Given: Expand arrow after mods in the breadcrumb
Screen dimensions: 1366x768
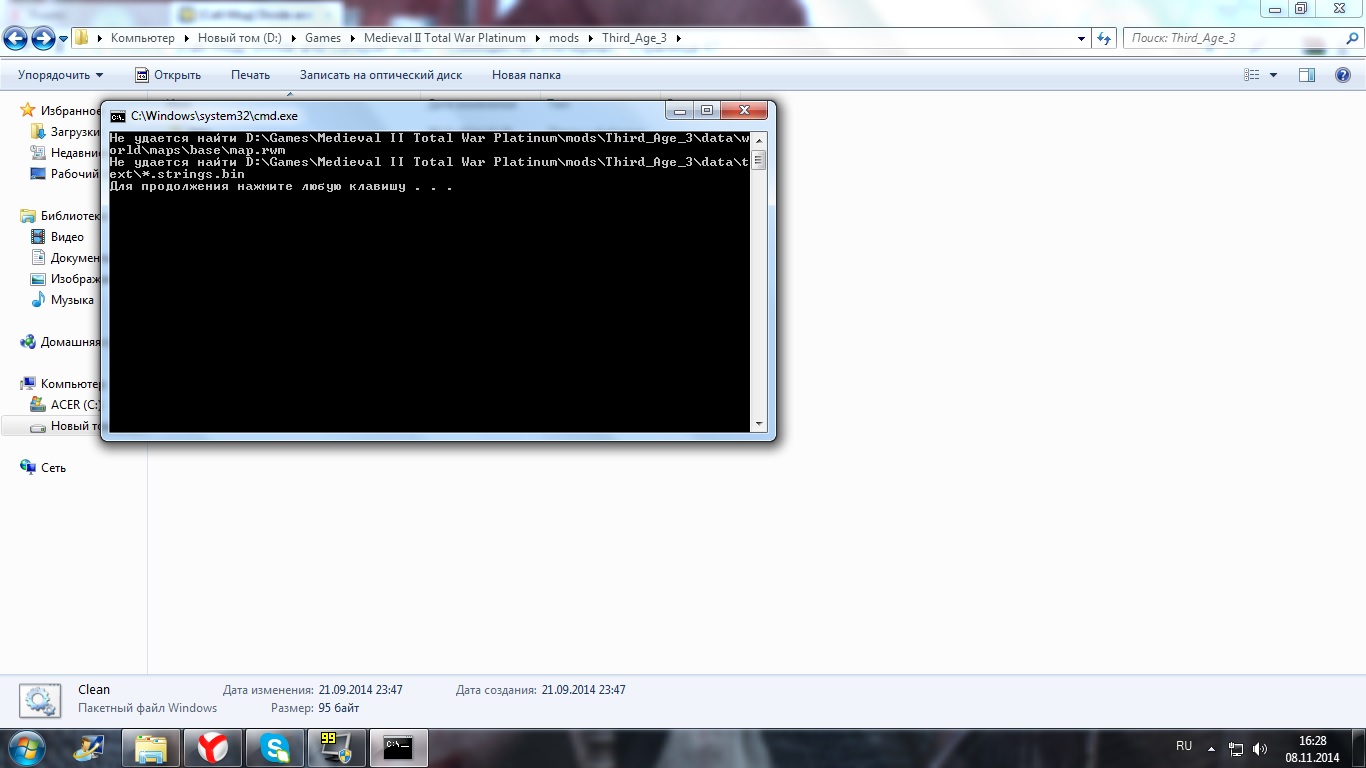Looking at the screenshot, I should click(x=591, y=38).
